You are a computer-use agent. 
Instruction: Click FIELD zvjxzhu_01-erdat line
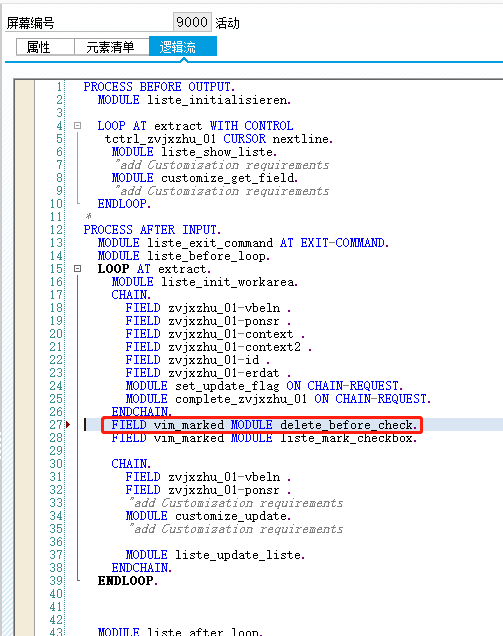click(208, 373)
